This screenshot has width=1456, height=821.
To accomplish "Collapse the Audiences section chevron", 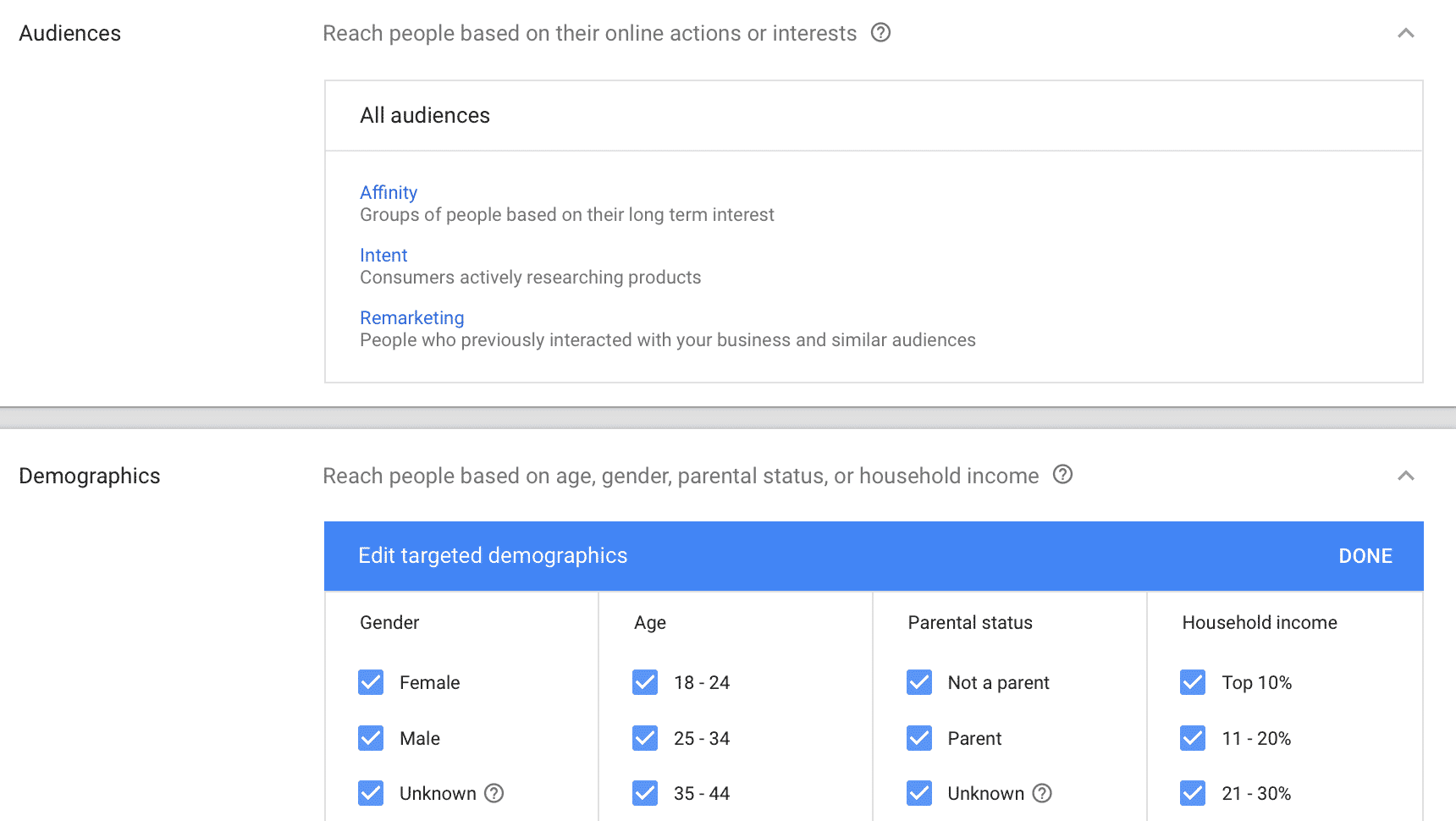I will click(x=1406, y=33).
